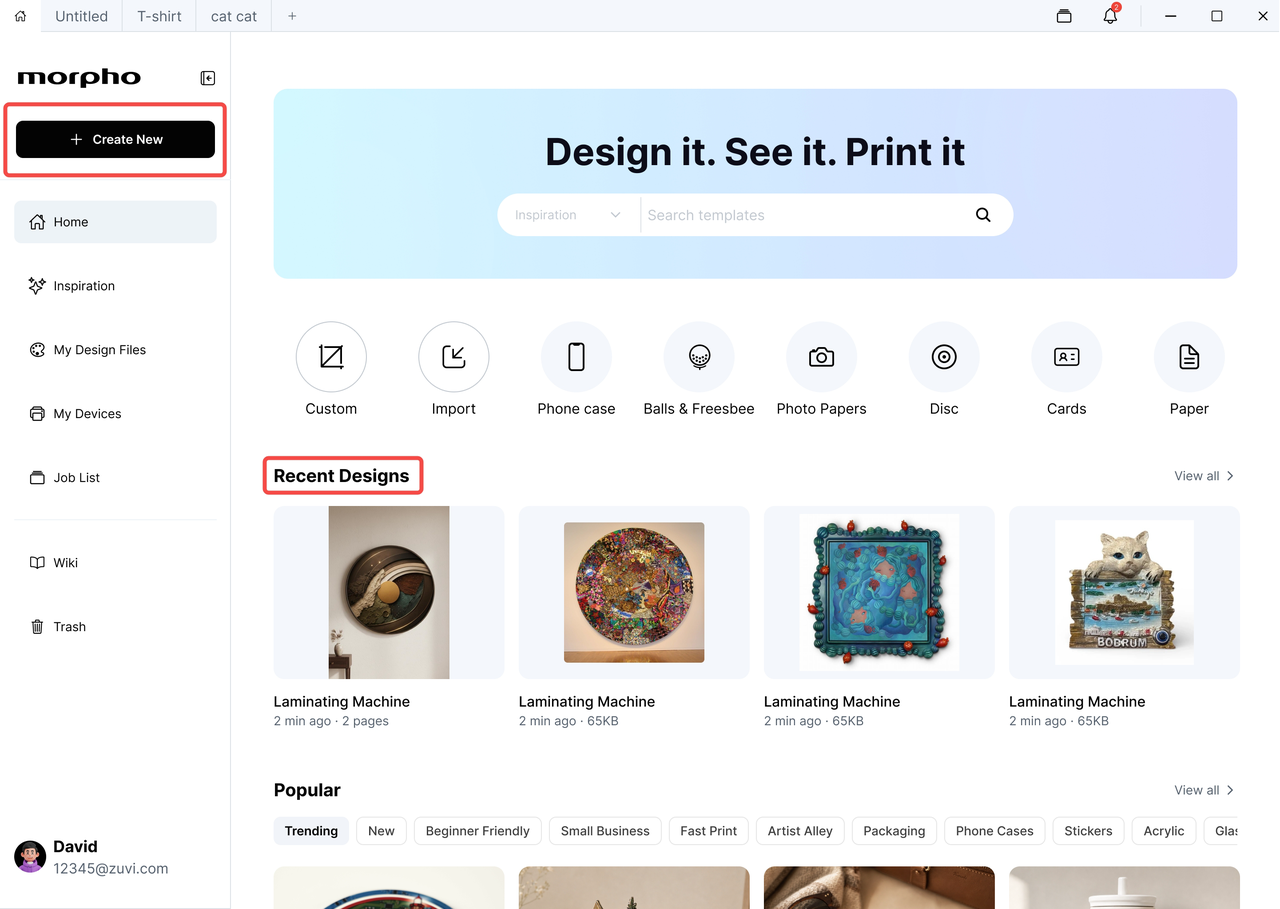This screenshot has width=1280, height=909.
Task: Select the Beginner Friendly filter chip
Action: pos(478,831)
